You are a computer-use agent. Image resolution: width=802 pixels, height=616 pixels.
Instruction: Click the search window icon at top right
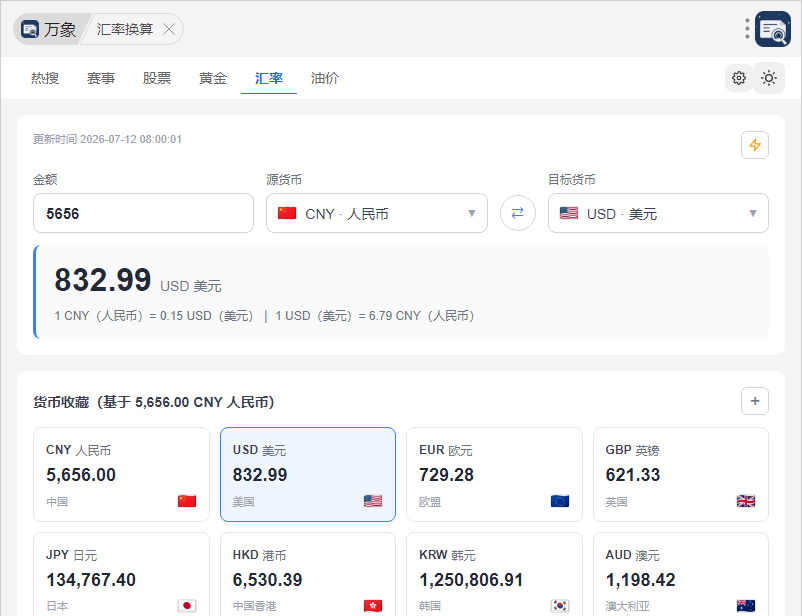point(773,29)
